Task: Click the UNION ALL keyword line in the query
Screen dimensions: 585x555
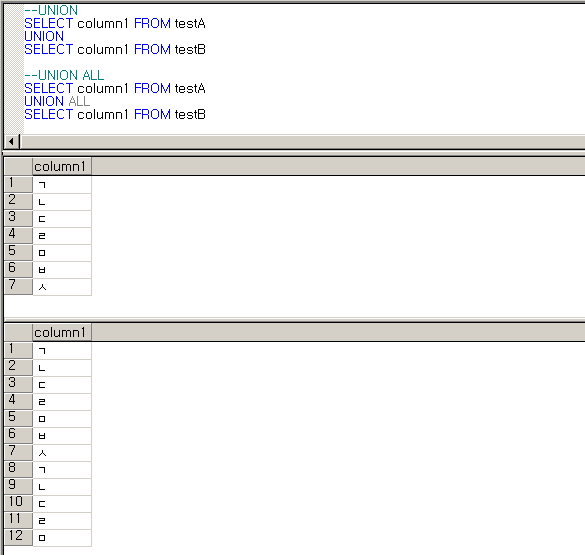Action: pyautogui.click(x=57, y=101)
